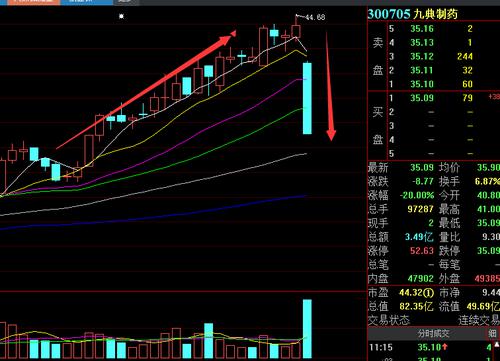Click the red upward trend arrow annotation
The image size is (500, 361).
147,89
